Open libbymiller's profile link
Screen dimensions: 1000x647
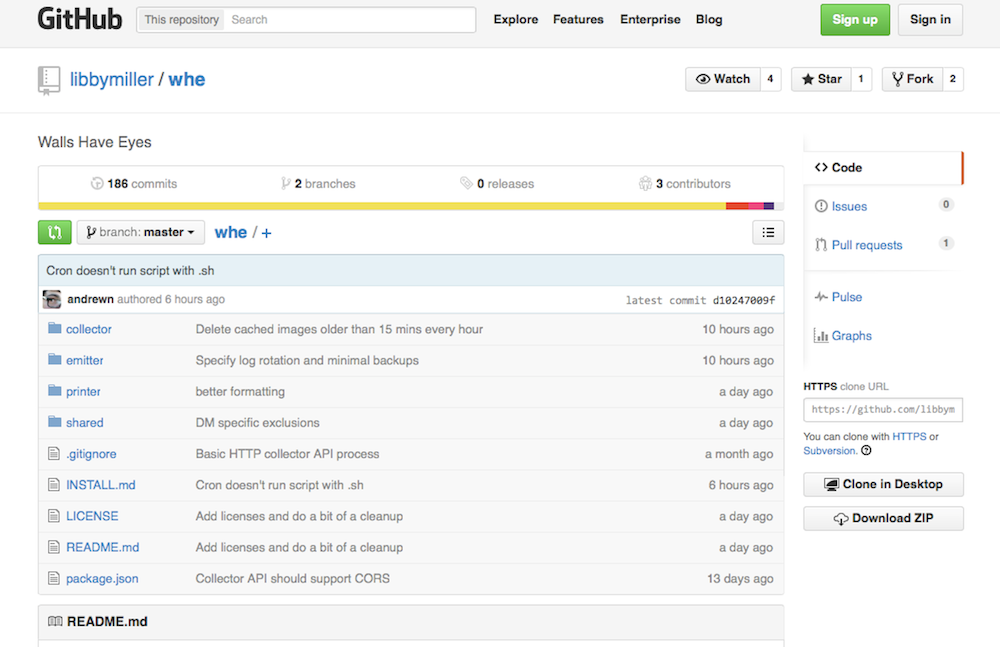coord(112,80)
